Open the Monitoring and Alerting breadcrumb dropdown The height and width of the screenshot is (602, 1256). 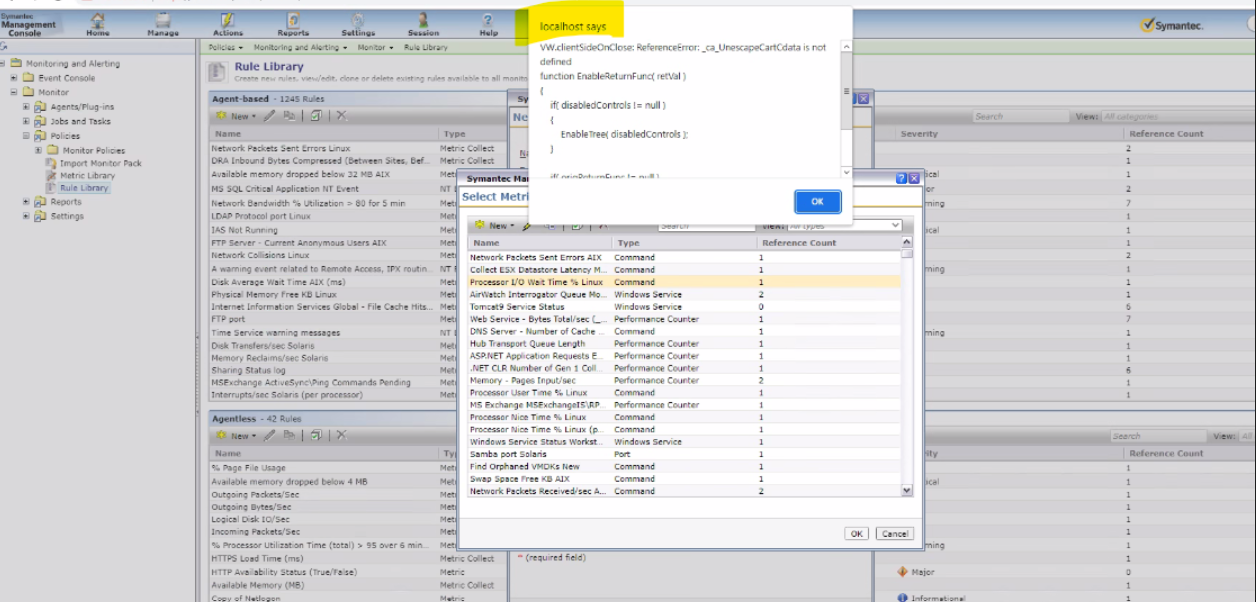pos(300,47)
